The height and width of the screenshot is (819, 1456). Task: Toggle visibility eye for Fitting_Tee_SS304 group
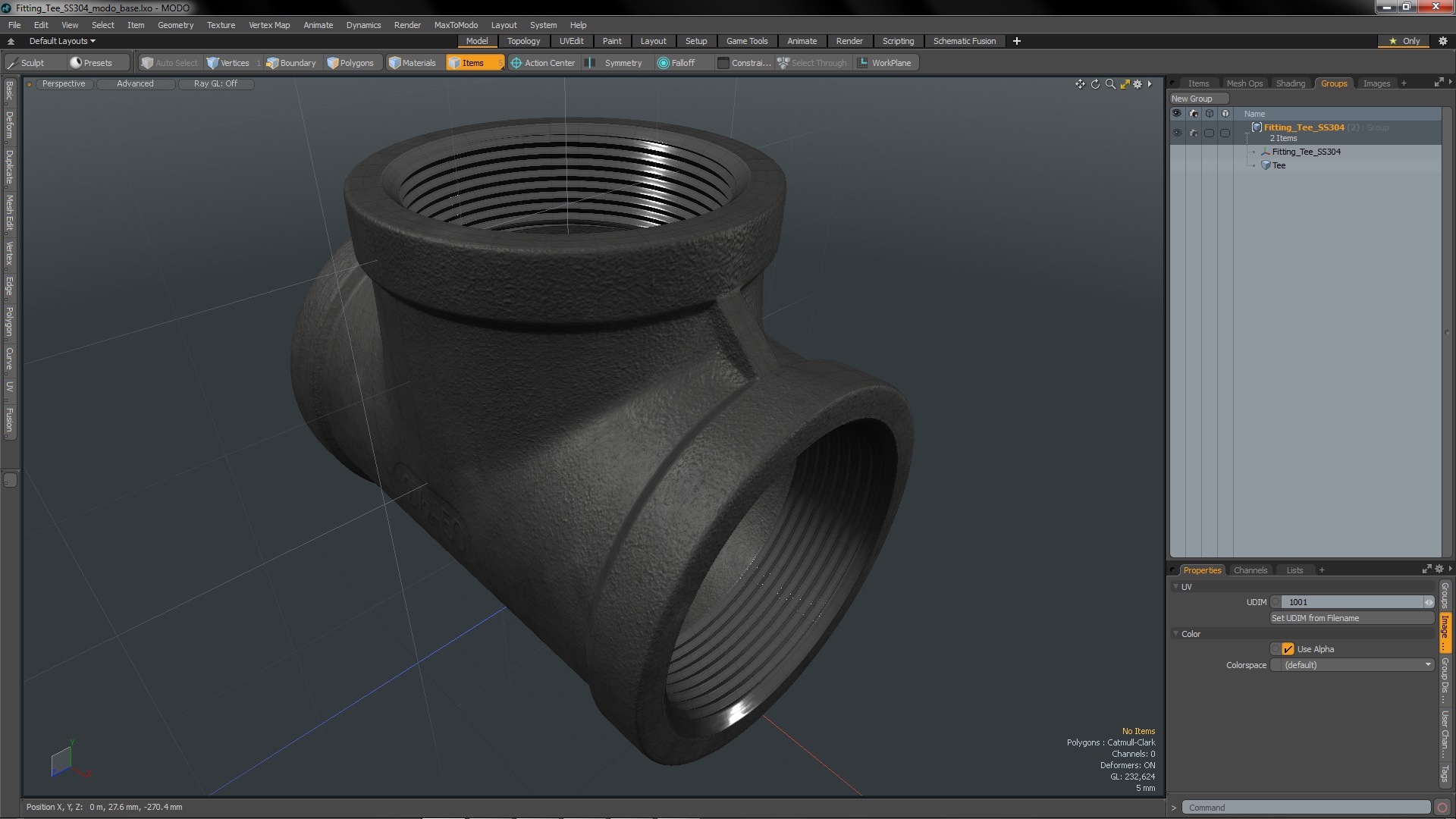[x=1177, y=133]
